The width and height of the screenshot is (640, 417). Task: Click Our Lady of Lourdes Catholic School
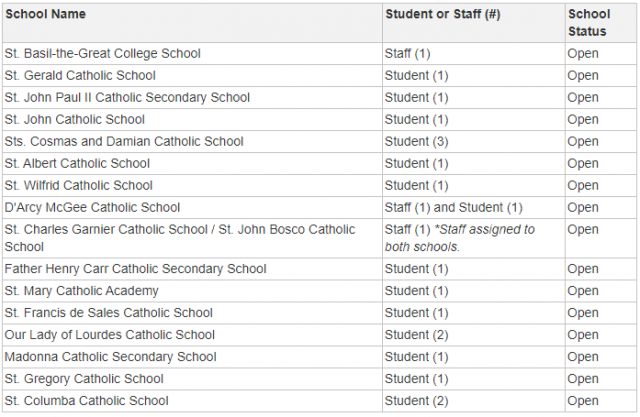pos(109,335)
